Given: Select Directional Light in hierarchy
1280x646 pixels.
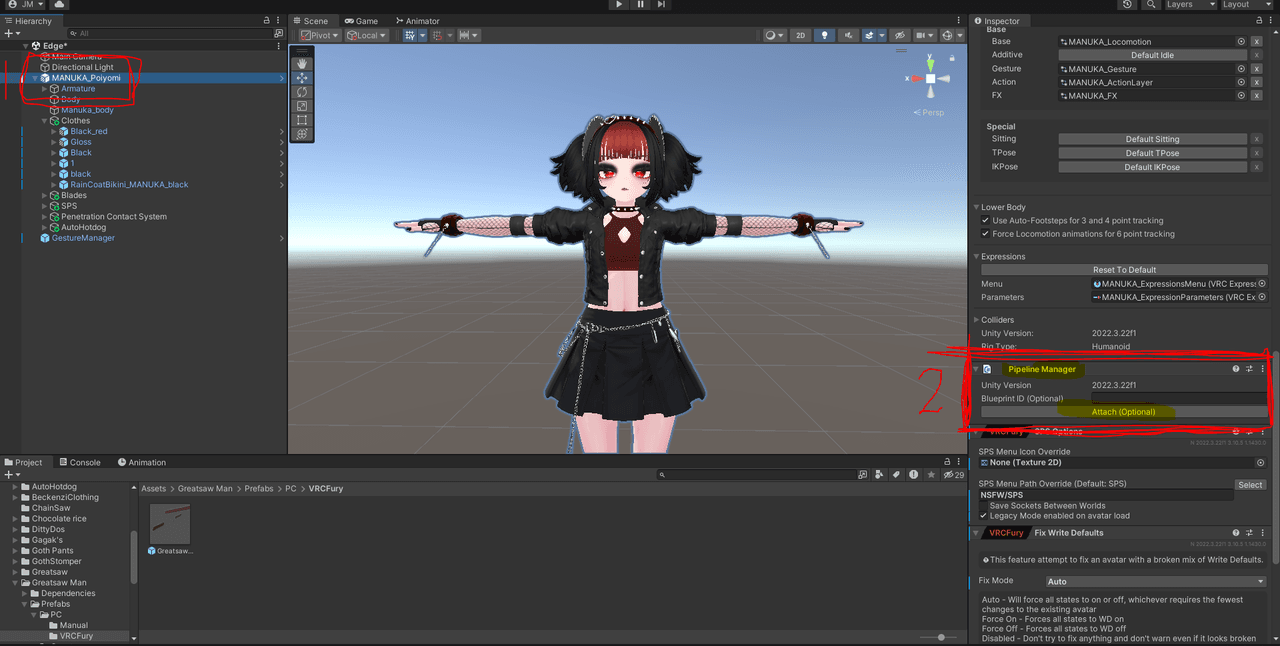Looking at the screenshot, I should [82, 68].
